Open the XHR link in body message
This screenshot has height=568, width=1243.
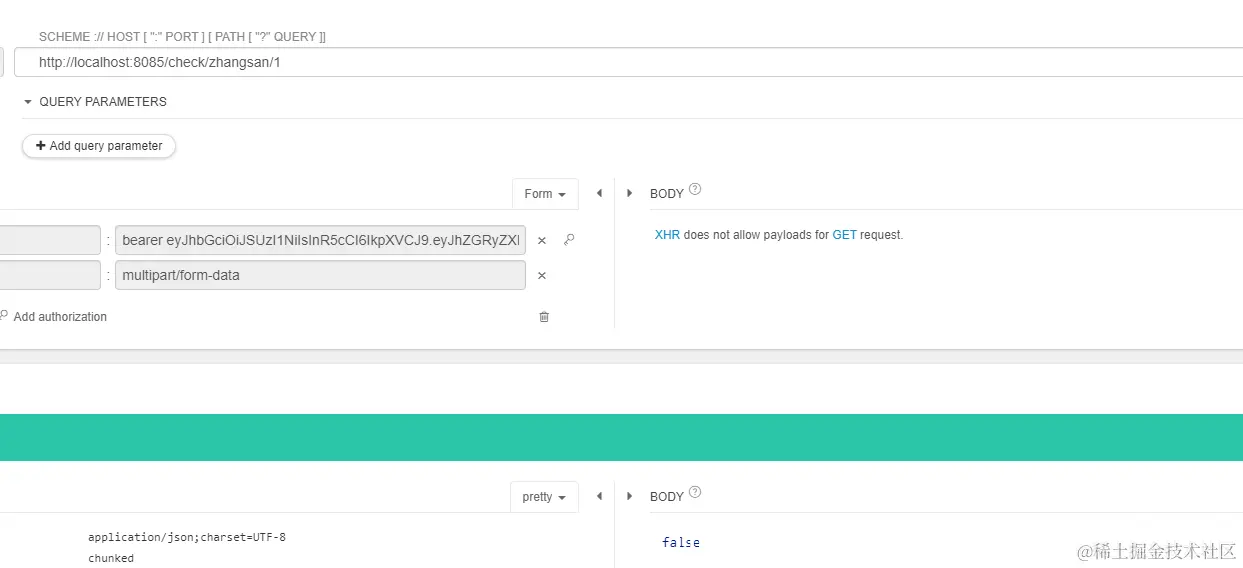[x=667, y=235]
